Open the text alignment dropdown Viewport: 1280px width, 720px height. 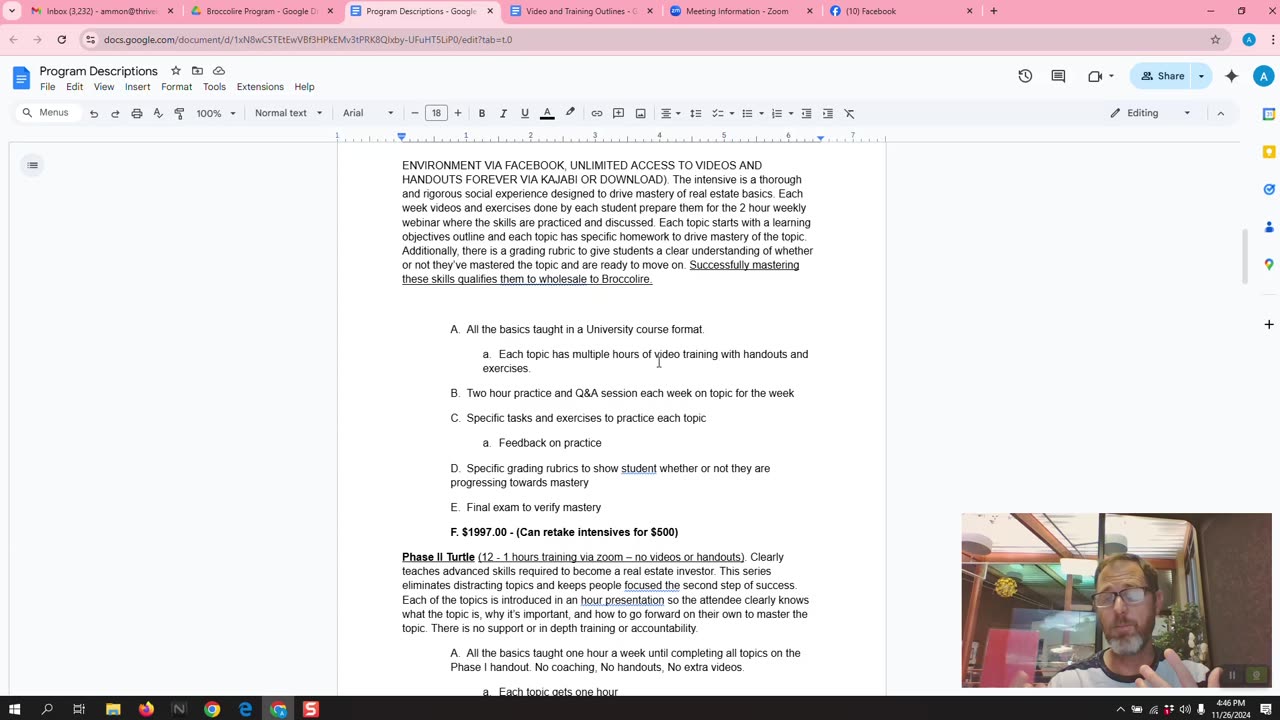tap(670, 113)
